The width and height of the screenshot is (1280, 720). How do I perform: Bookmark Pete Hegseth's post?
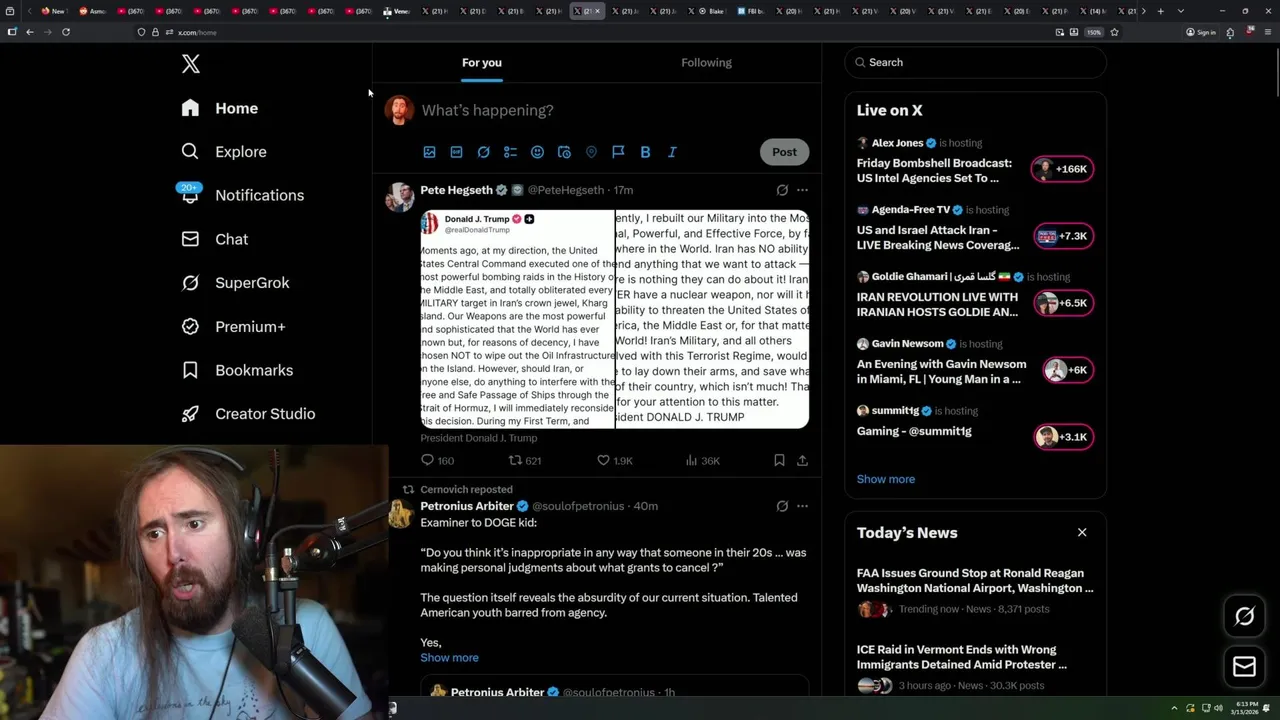pyautogui.click(x=779, y=461)
